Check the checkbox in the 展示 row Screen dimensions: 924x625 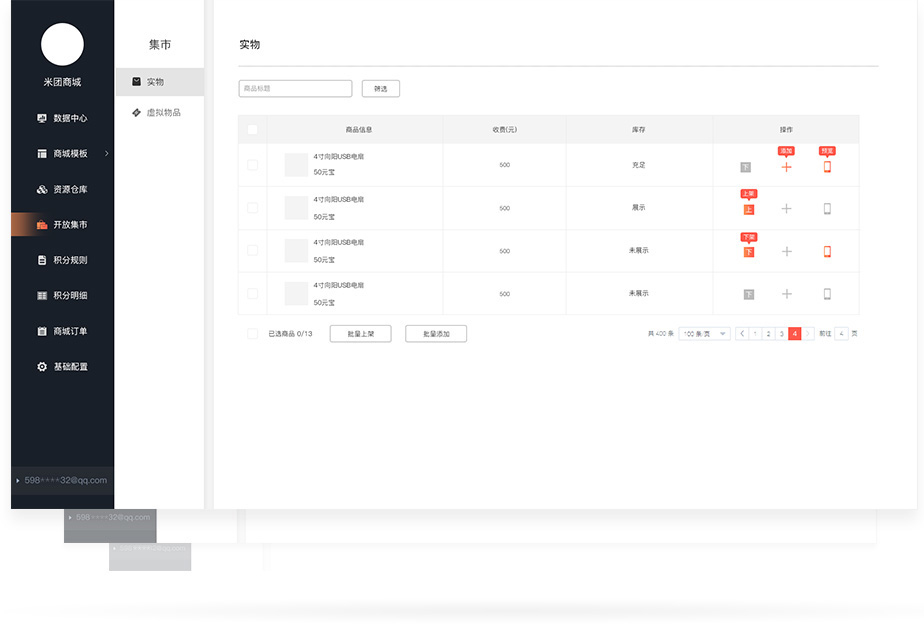(x=252, y=208)
